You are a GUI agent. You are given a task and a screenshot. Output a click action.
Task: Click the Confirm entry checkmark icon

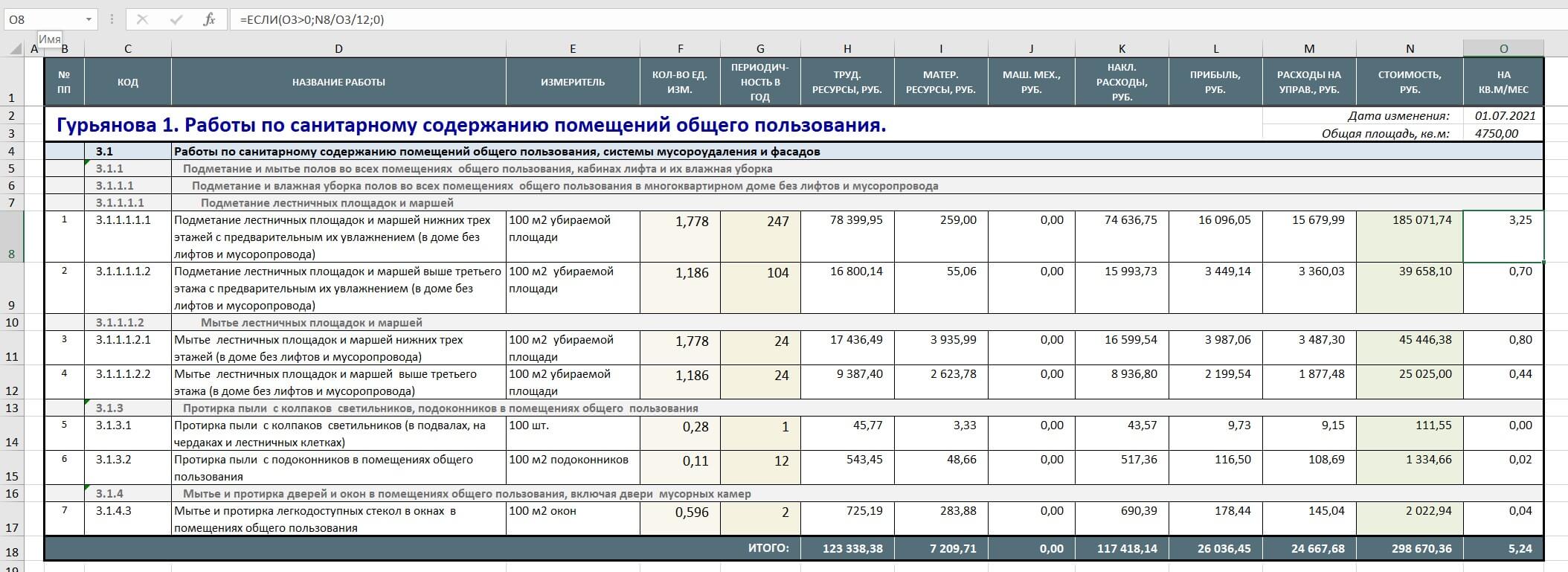coord(176,20)
